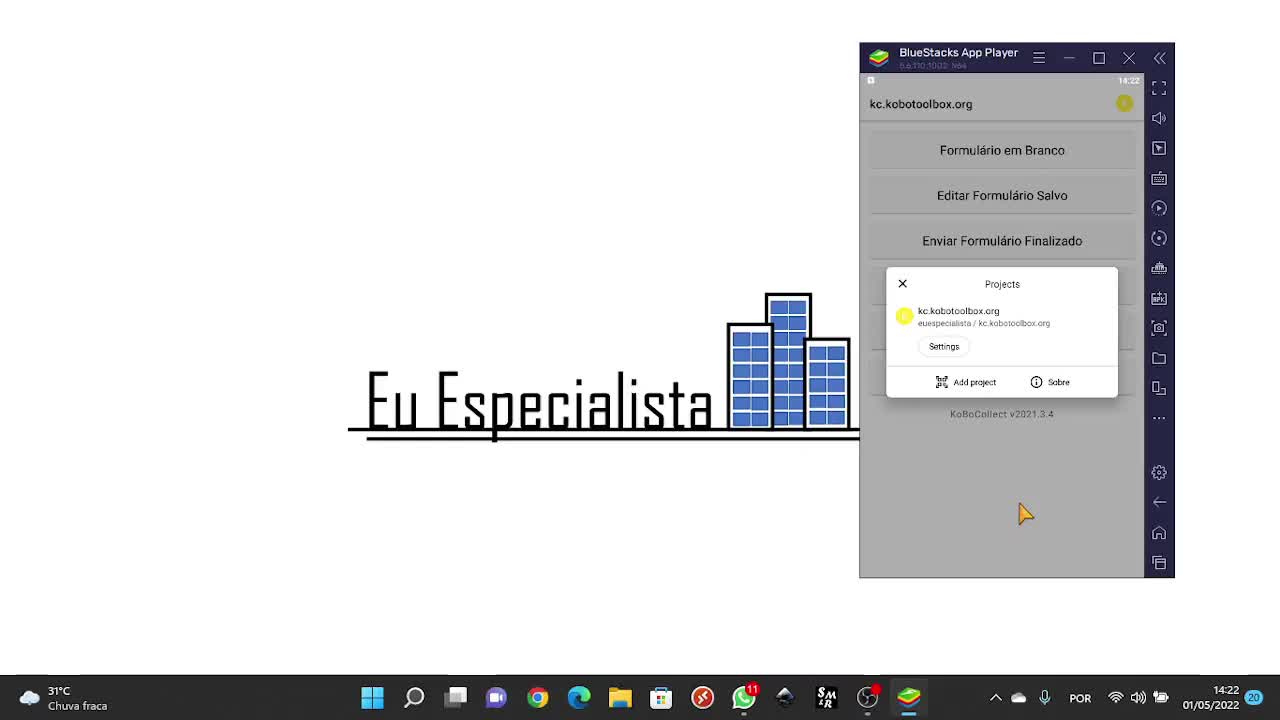Open WhatsApp taskbar icon with badge
The image size is (1280, 720).
tap(744, 697)
